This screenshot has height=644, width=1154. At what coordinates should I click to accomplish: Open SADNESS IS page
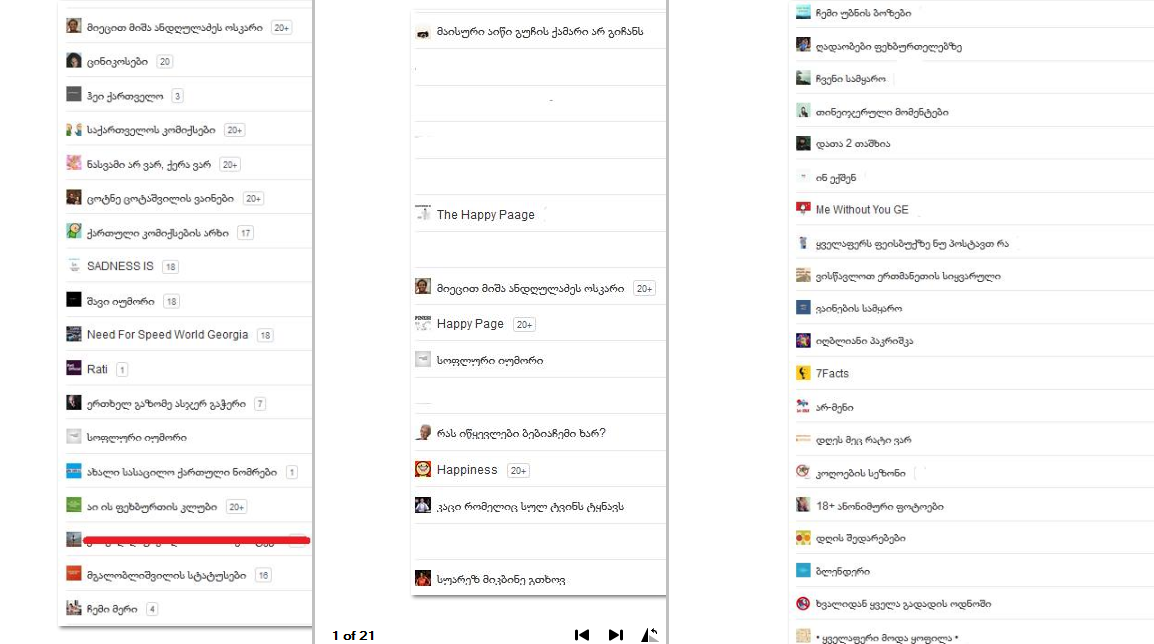120,266
